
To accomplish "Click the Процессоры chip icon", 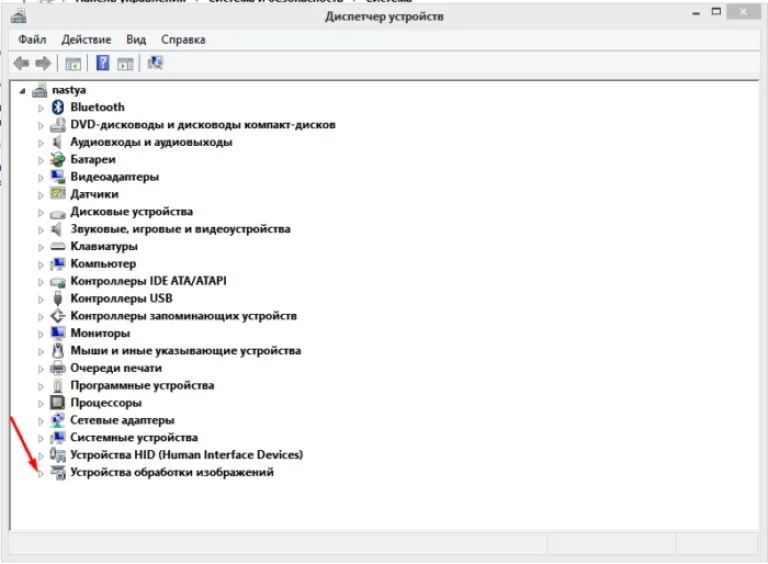I will click(x=58, y=402).
